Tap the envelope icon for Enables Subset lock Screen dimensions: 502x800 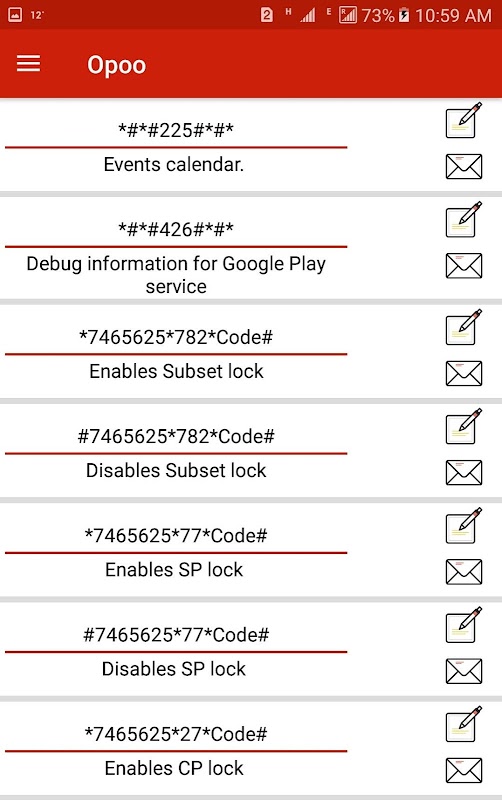pyautogui.click(x=464, y=373)
